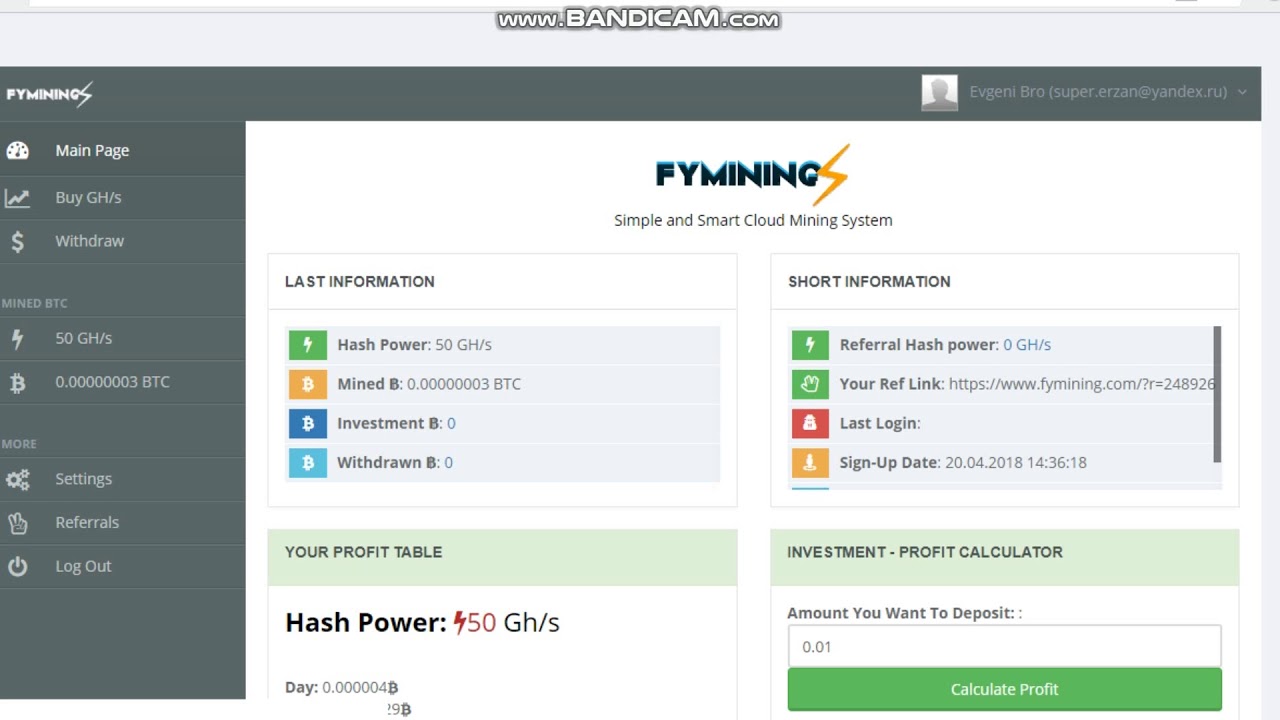Click the INVESTMENT - PROFIT CALCULATOR heading
Screen dimensions: 1280x720
[x=925, y=552]
